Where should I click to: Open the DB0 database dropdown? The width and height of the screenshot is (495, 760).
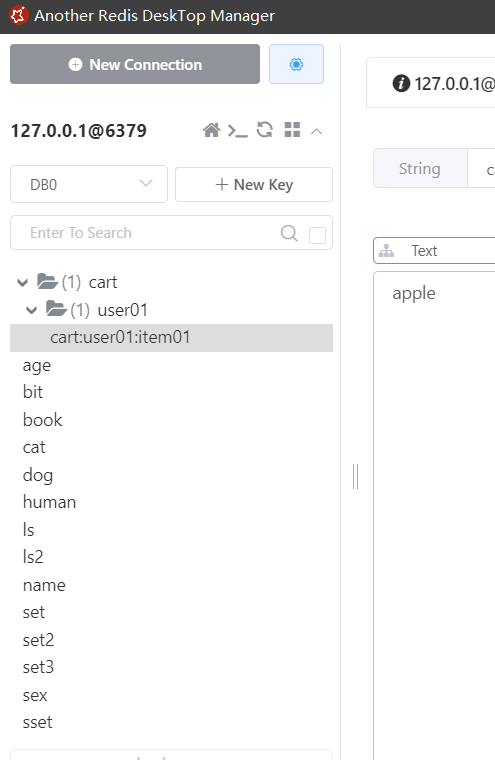click(x=89, y=184)
